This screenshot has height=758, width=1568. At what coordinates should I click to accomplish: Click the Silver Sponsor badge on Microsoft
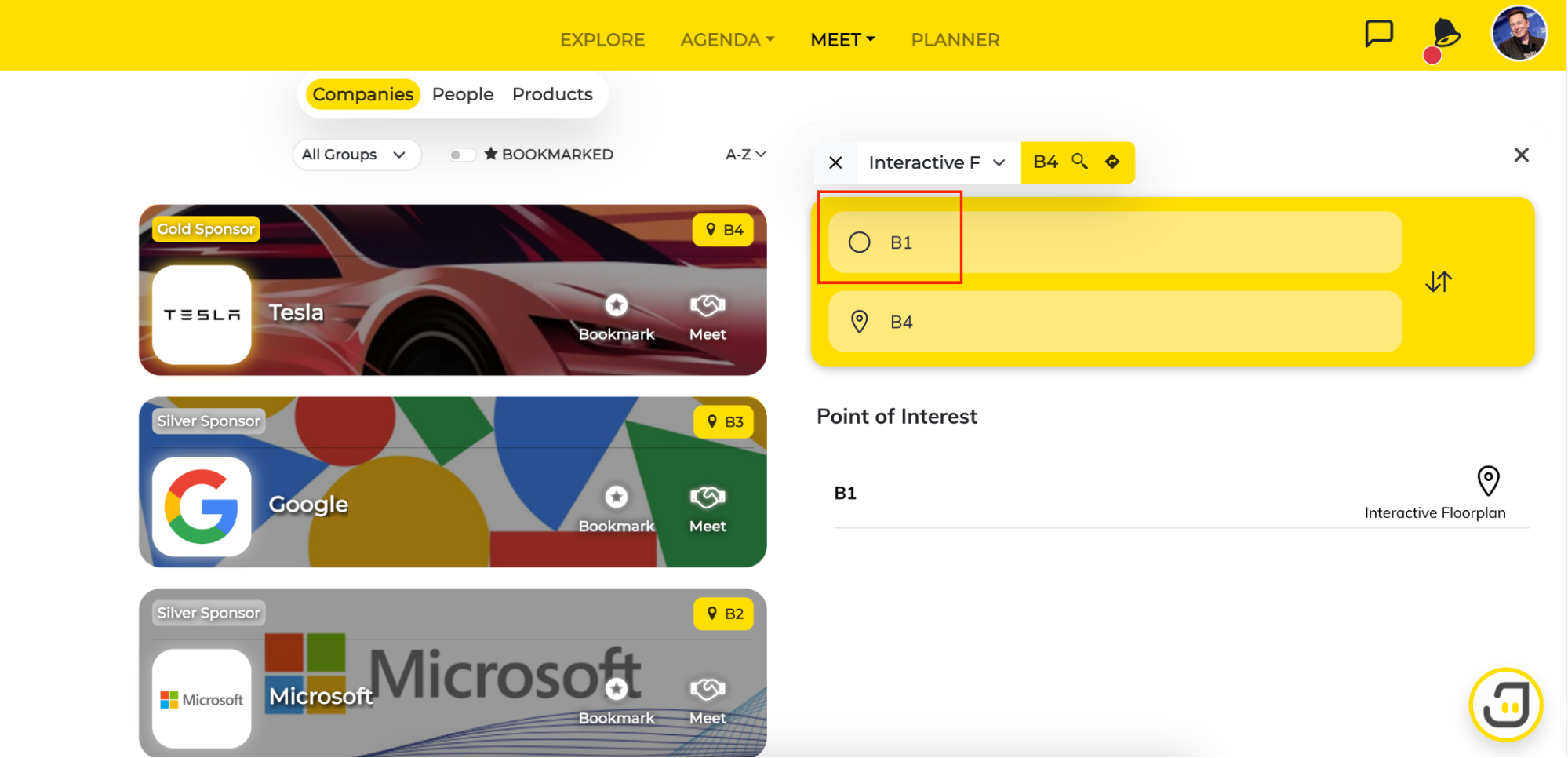208,613
